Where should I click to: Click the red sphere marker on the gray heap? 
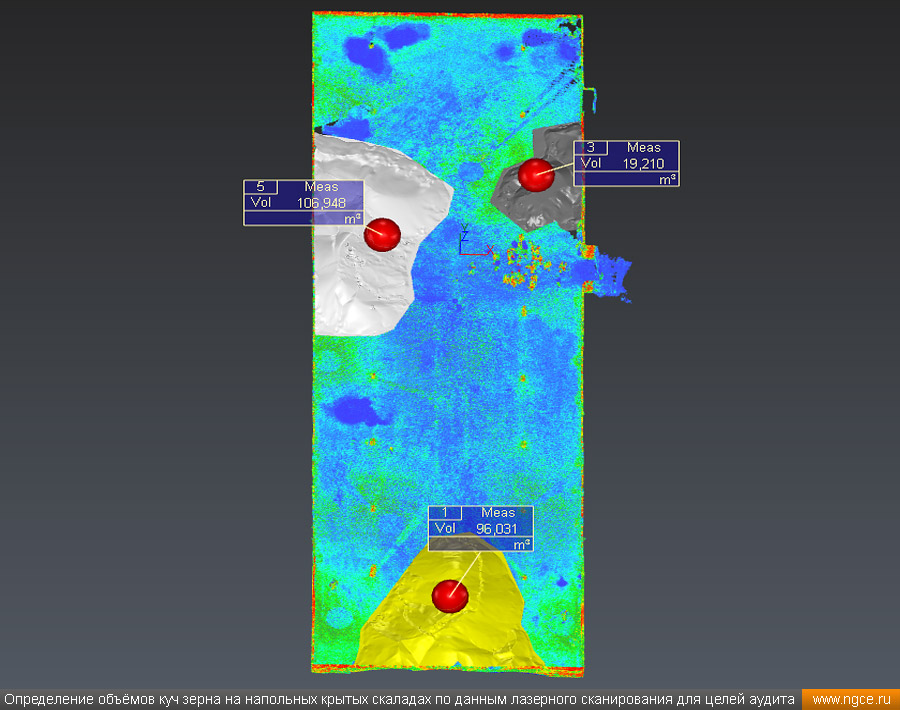pyautogui.click(x=536, y=175)
